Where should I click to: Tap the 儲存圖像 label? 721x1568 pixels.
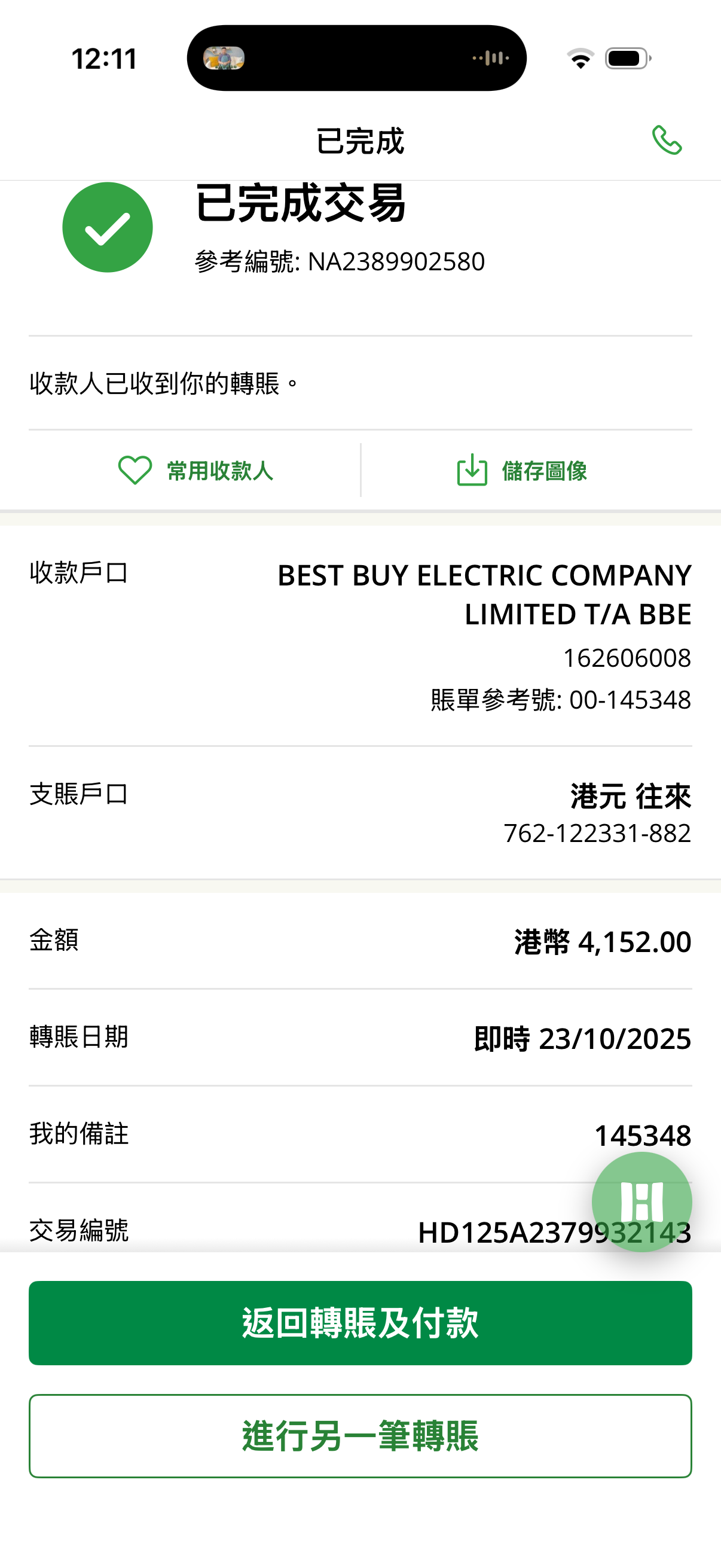coord(544,471)
